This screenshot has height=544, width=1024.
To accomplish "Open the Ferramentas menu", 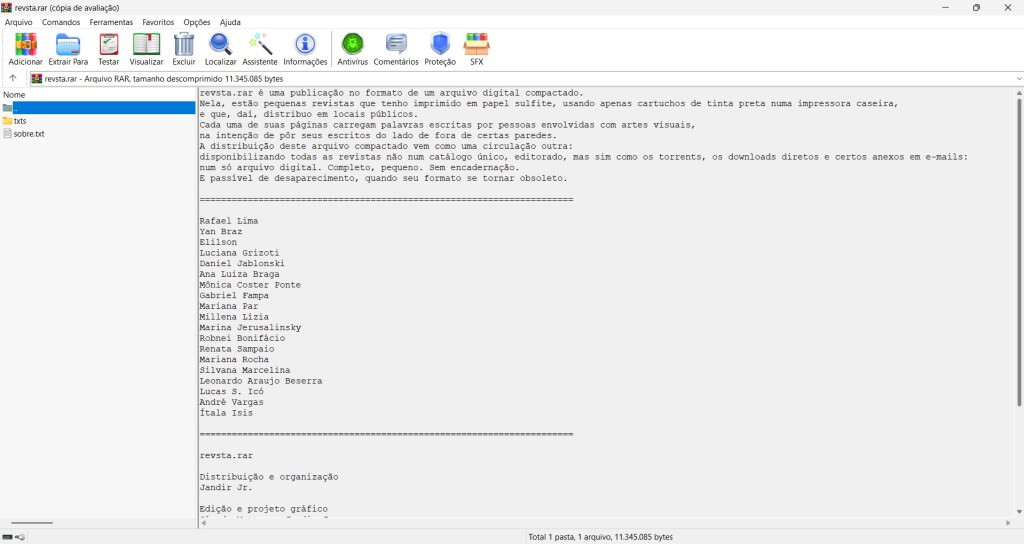I will coord(111,22).
